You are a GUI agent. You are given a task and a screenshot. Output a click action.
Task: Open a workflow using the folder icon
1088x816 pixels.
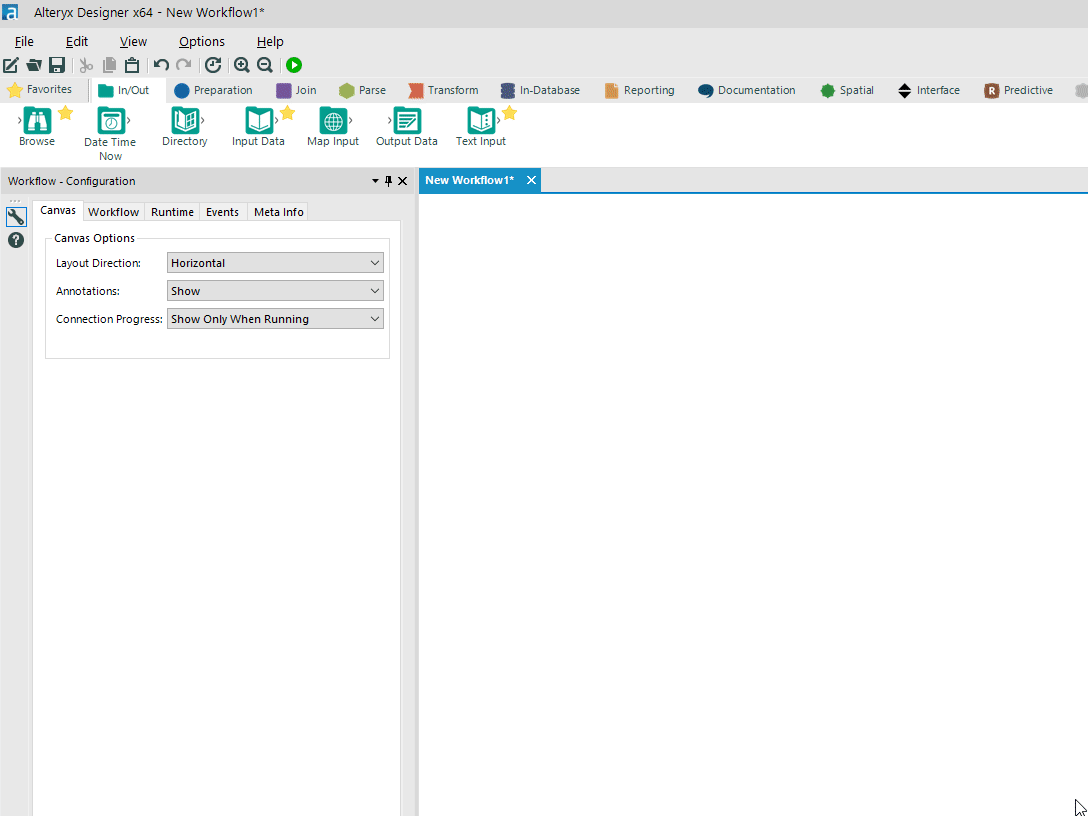[33, 65]
